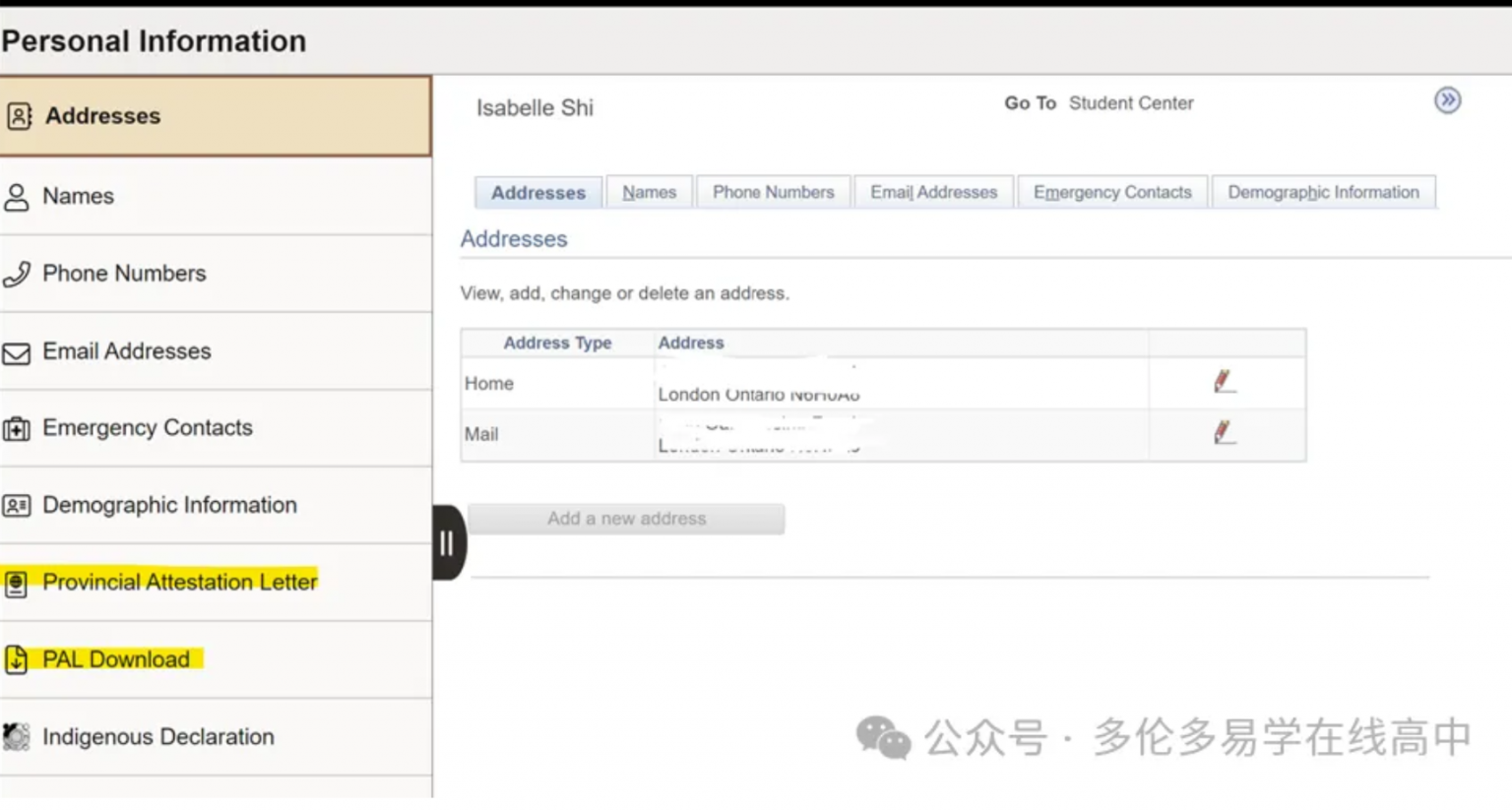Edit the Home address with pencil icon
This screenshot has height=811, width=1512.
click(1224, 382)
